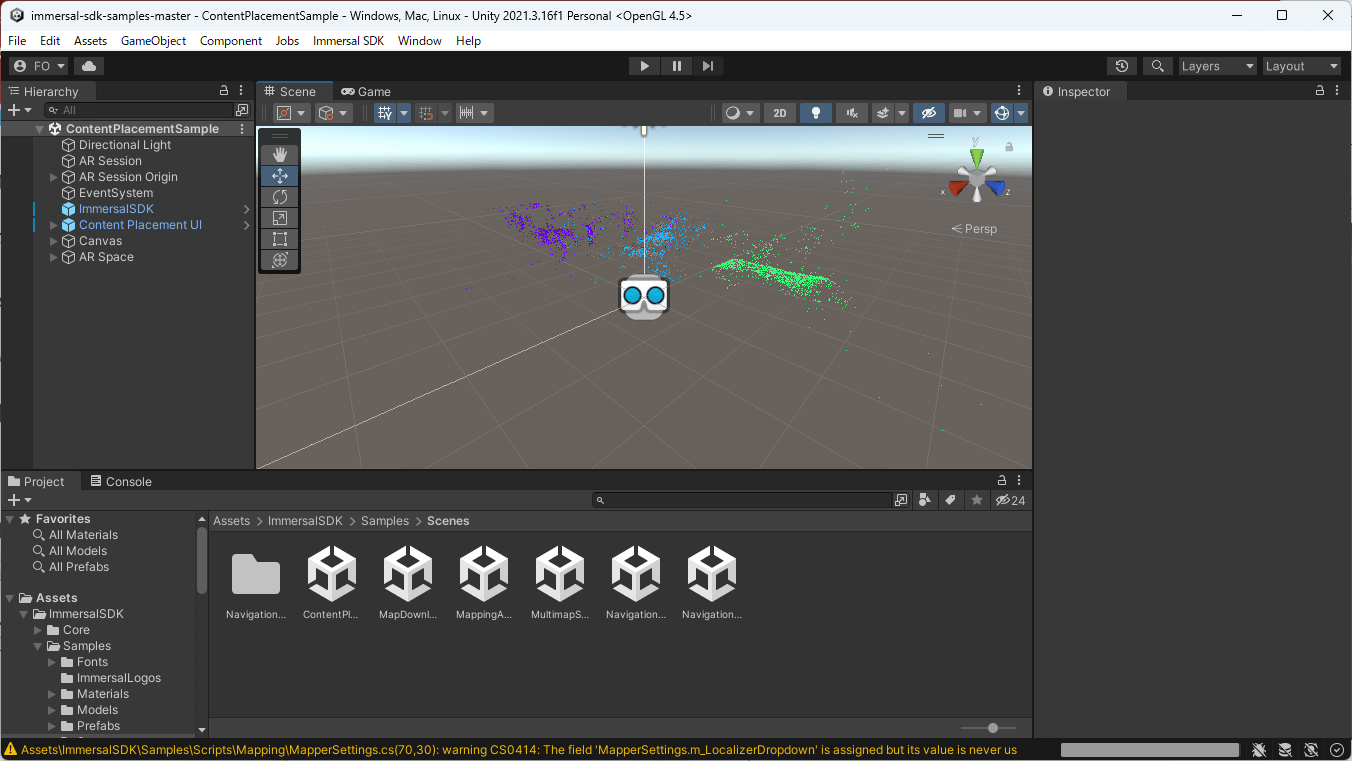Click the blue Z axis cone of the gizmo
This screenshot has height=761, width=1352.
click(995, 188)
